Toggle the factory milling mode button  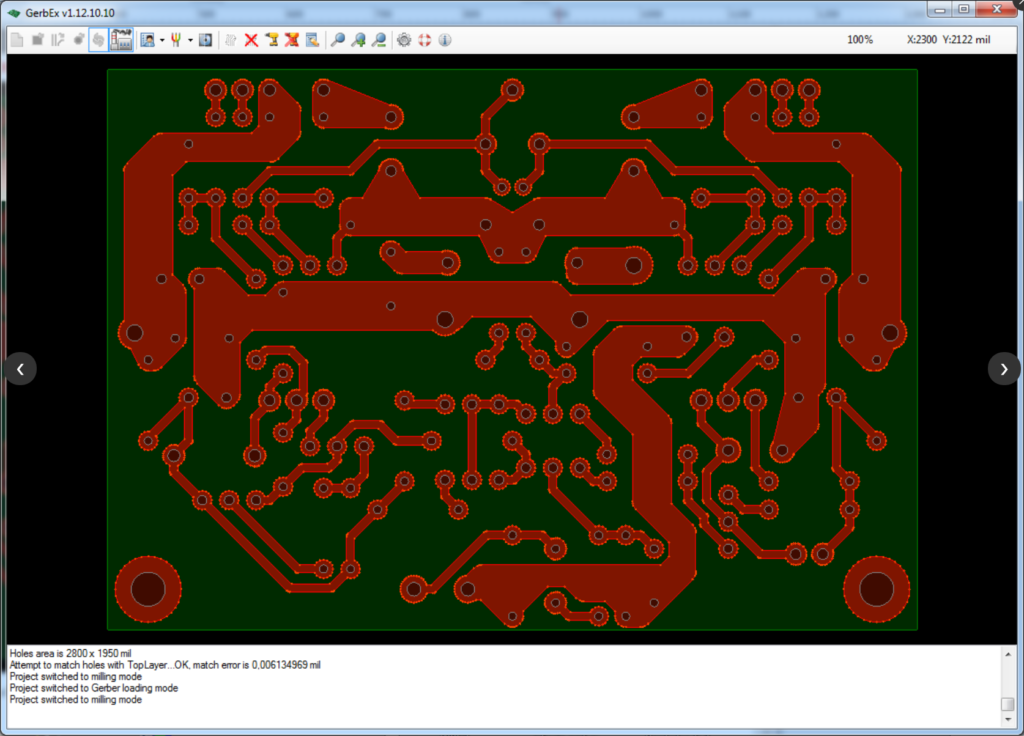tap(122, 40)
